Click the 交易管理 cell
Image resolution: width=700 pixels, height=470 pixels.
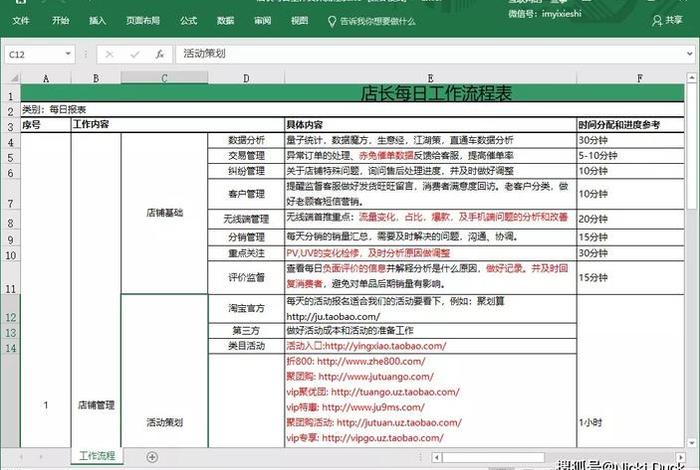[246, 156]
